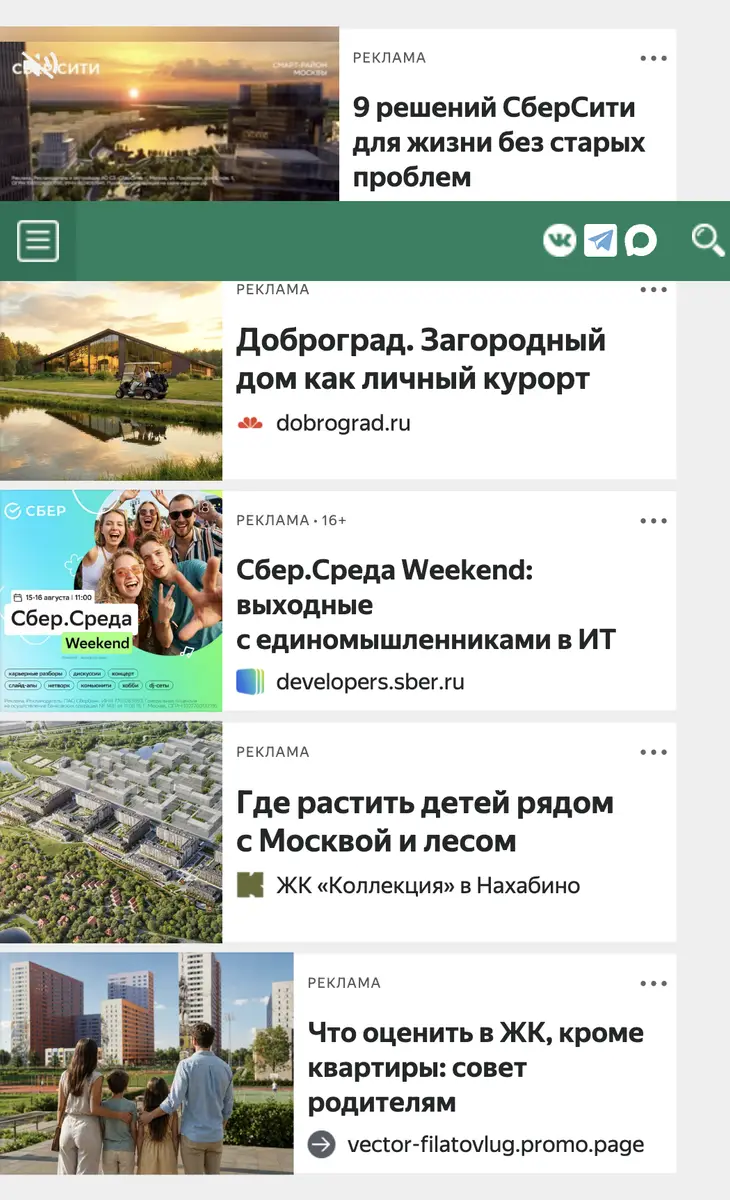Follow the ЖК «Коллекция» в Нахабино source link

(x=428, y=885)
